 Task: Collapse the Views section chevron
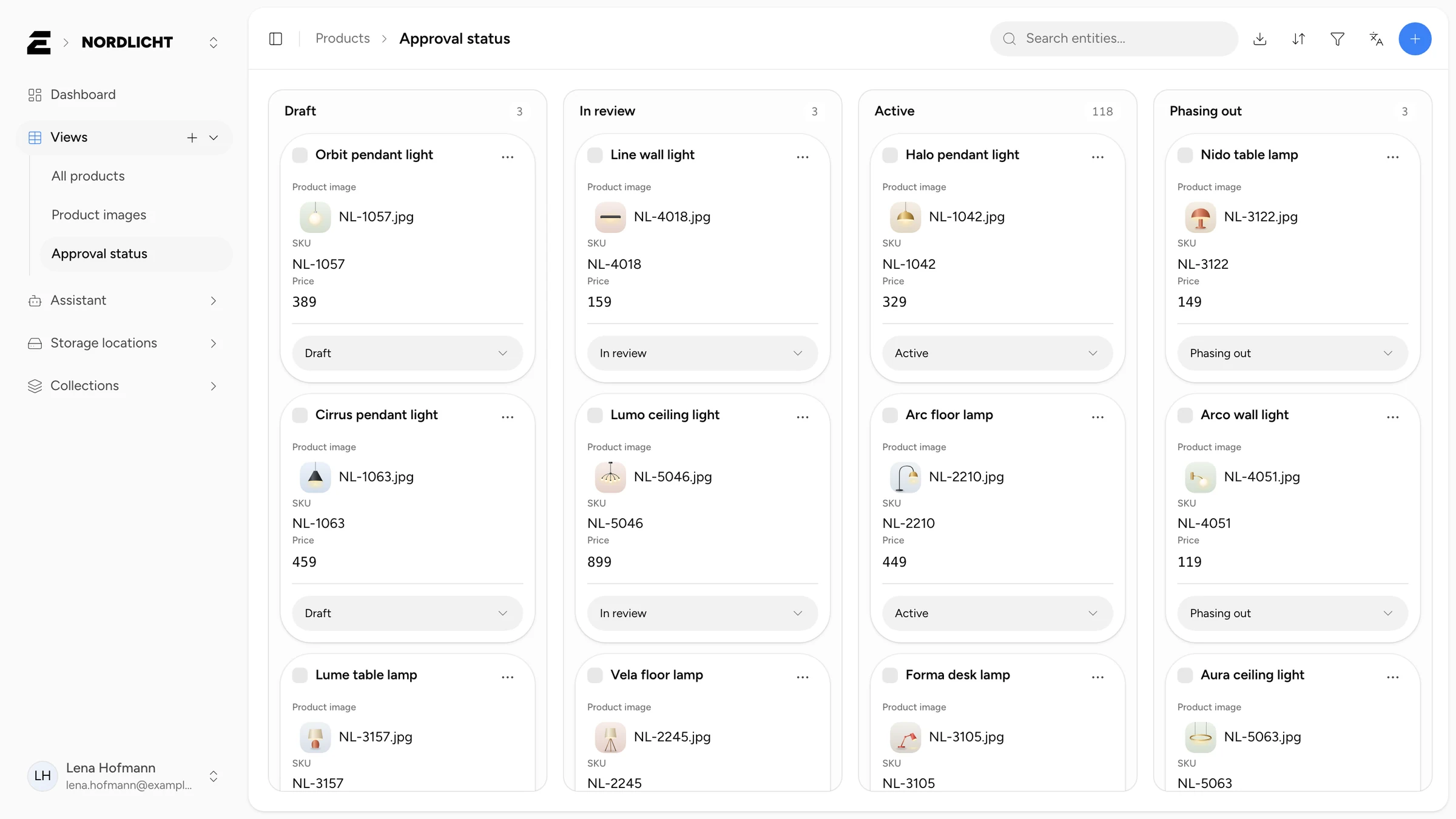[x=214, y=138]
